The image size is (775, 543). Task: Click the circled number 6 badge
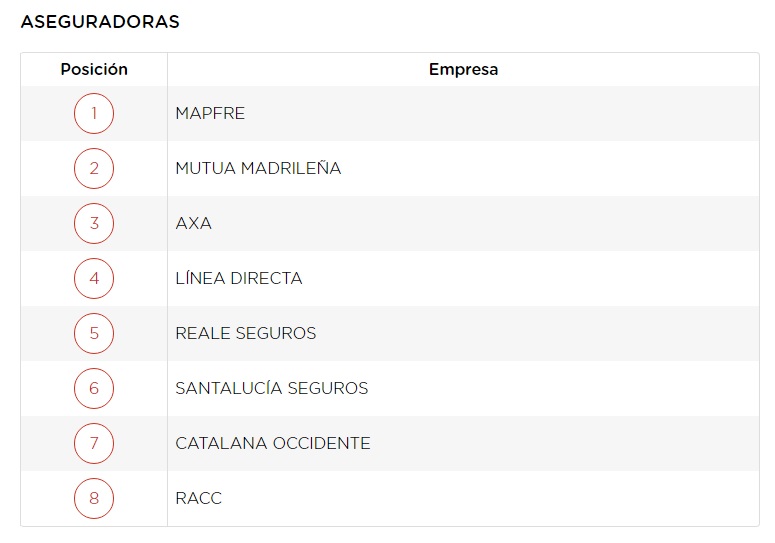pyautogui.click(x=94, y=388)
